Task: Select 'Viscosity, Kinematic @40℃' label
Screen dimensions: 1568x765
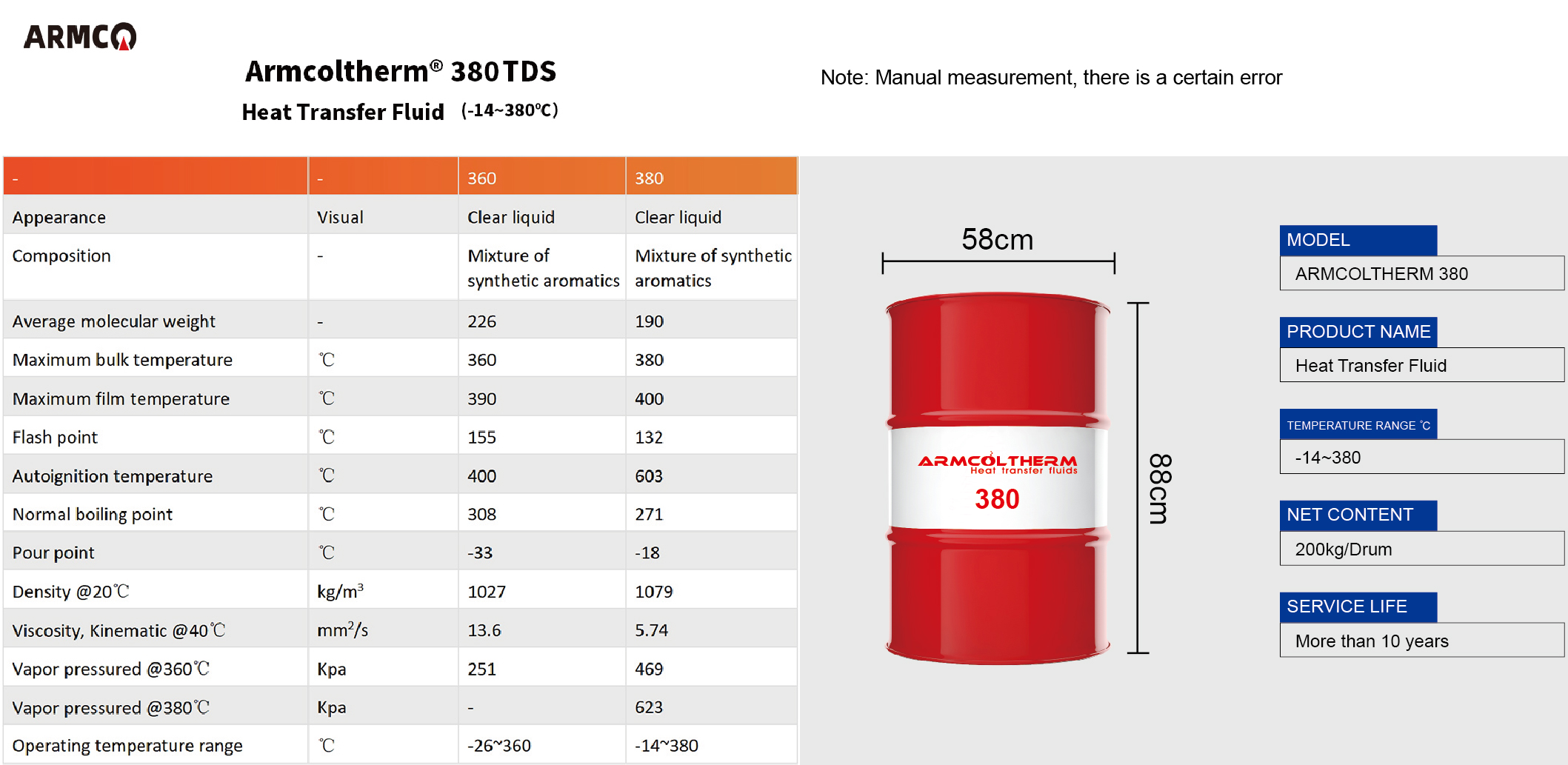Action: pyautogui.click(x=119, y=630)
